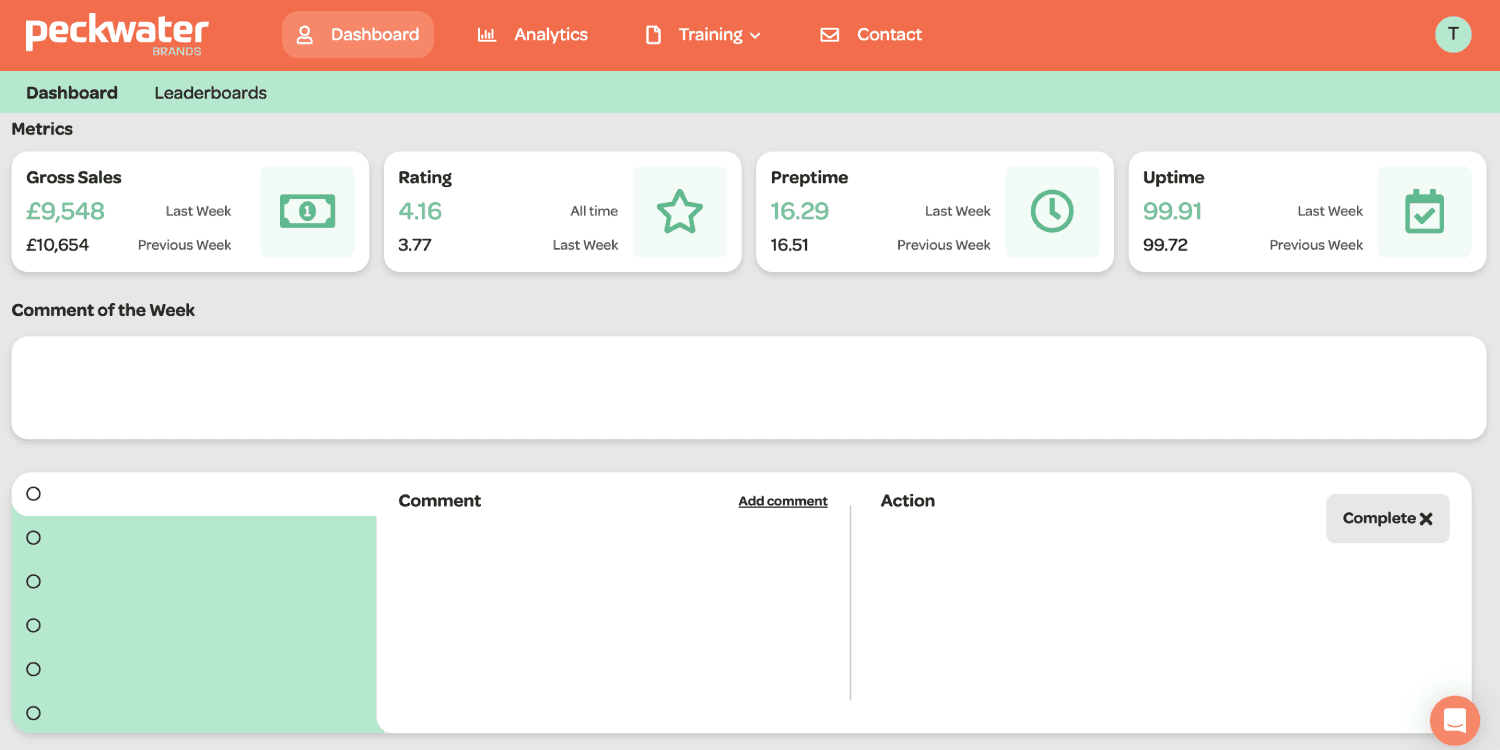Click the Rating star icon

(680, 211)
